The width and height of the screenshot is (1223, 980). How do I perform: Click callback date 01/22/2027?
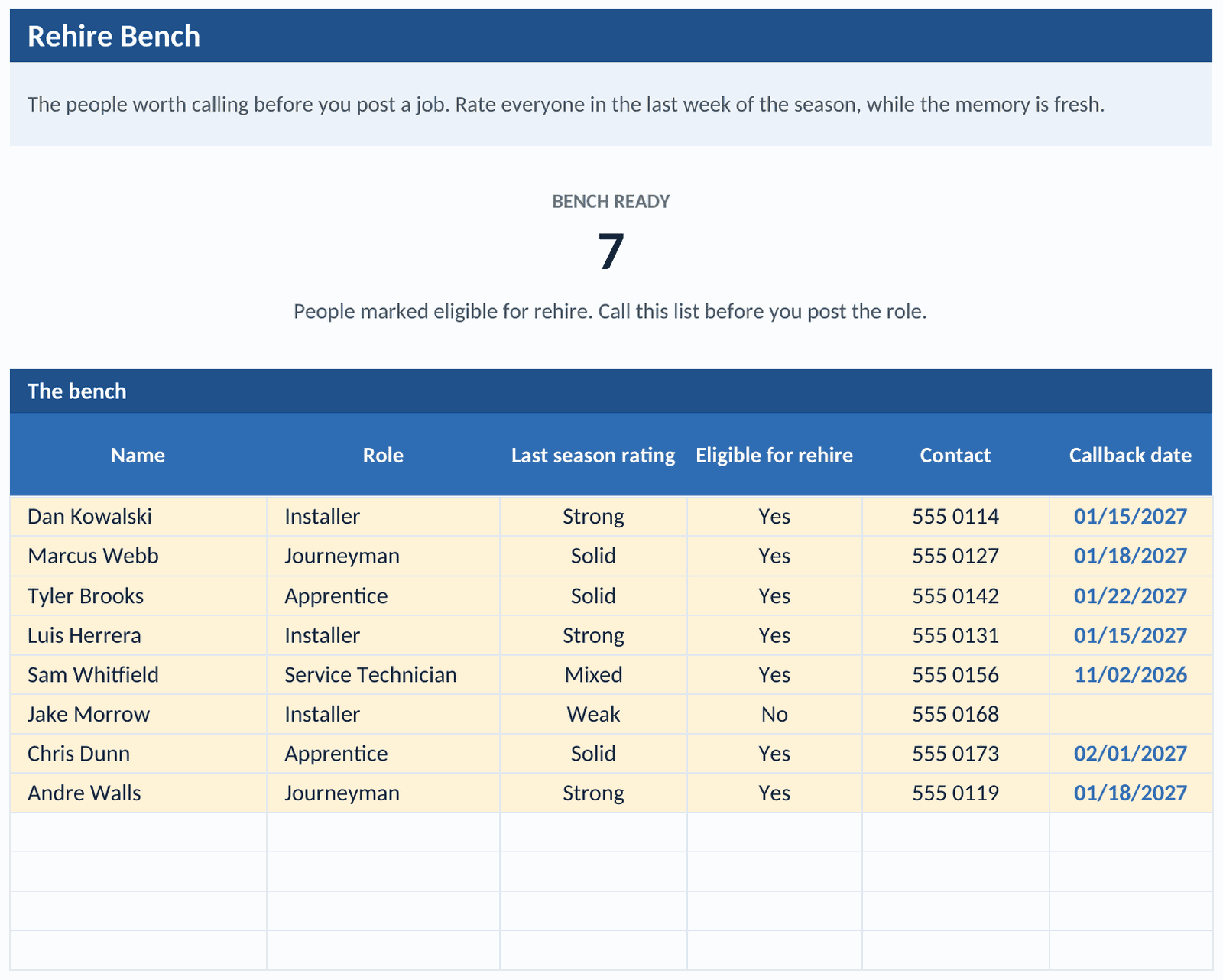point(1131,595)
